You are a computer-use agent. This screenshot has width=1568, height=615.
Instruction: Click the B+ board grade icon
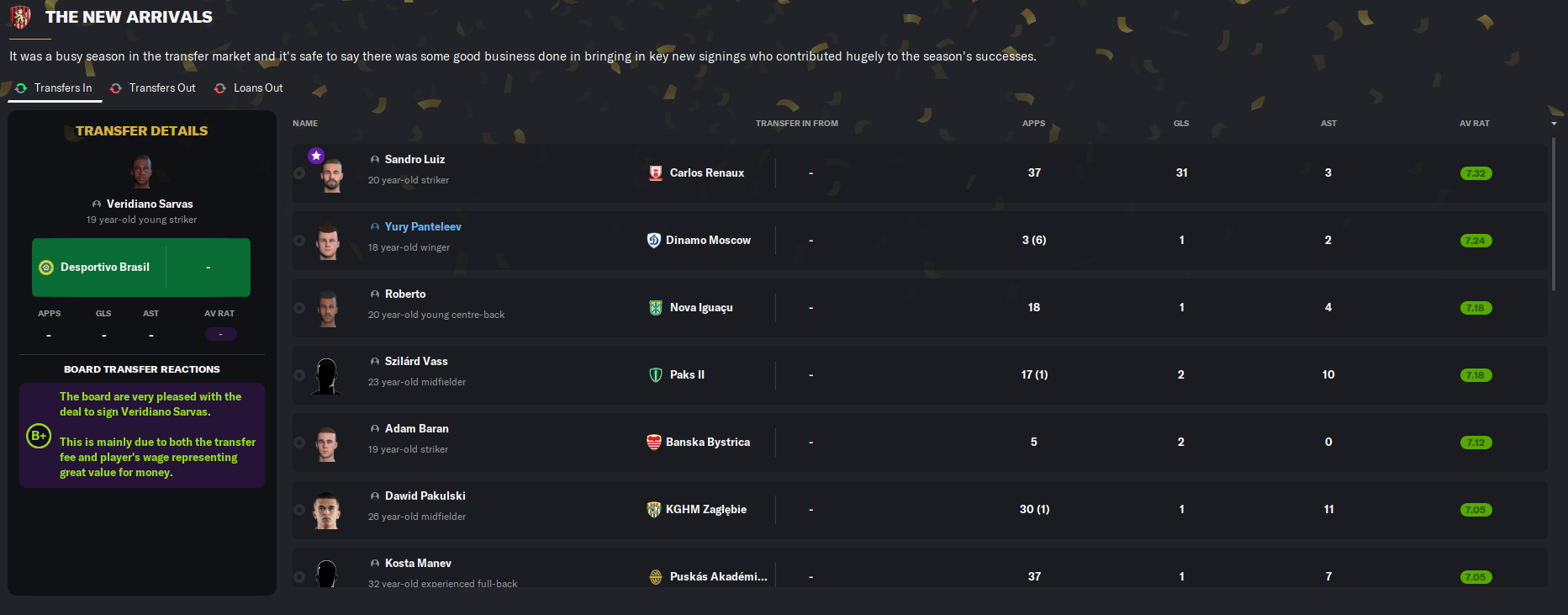coord(39,436)
